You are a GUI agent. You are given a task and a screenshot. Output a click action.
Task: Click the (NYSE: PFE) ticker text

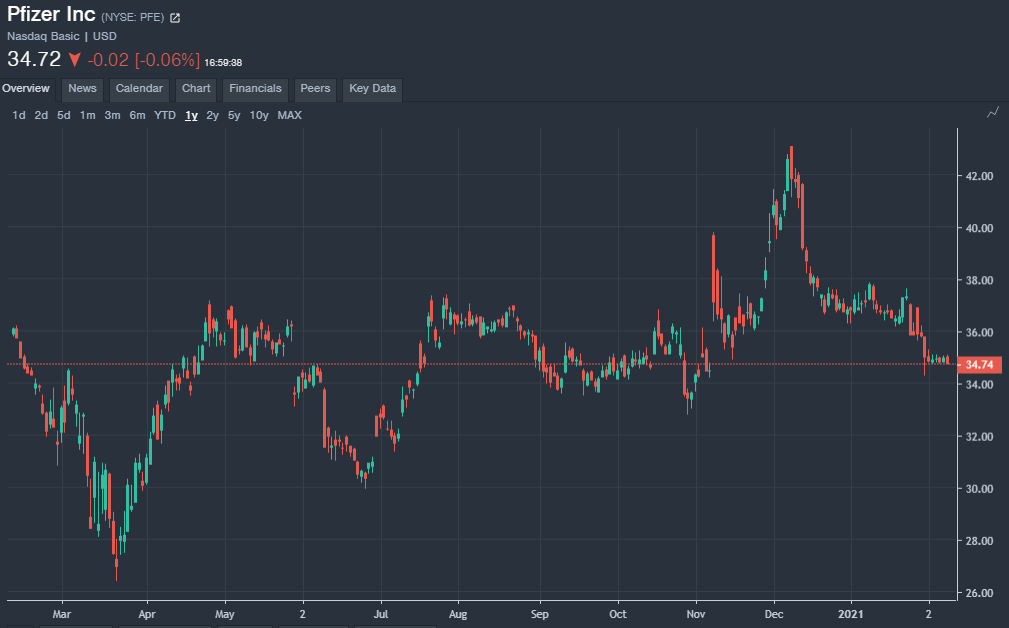tap(133, 17)
